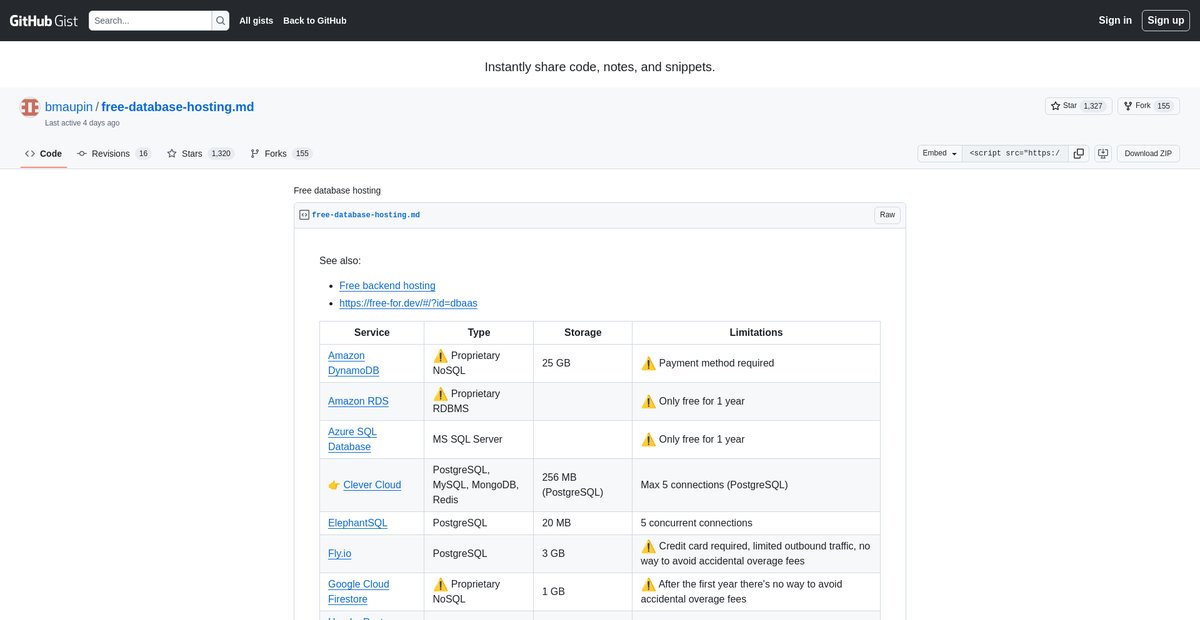Screen dimensions: 1200x620
Task: Click Sign in
Action: pos(1115,20)
